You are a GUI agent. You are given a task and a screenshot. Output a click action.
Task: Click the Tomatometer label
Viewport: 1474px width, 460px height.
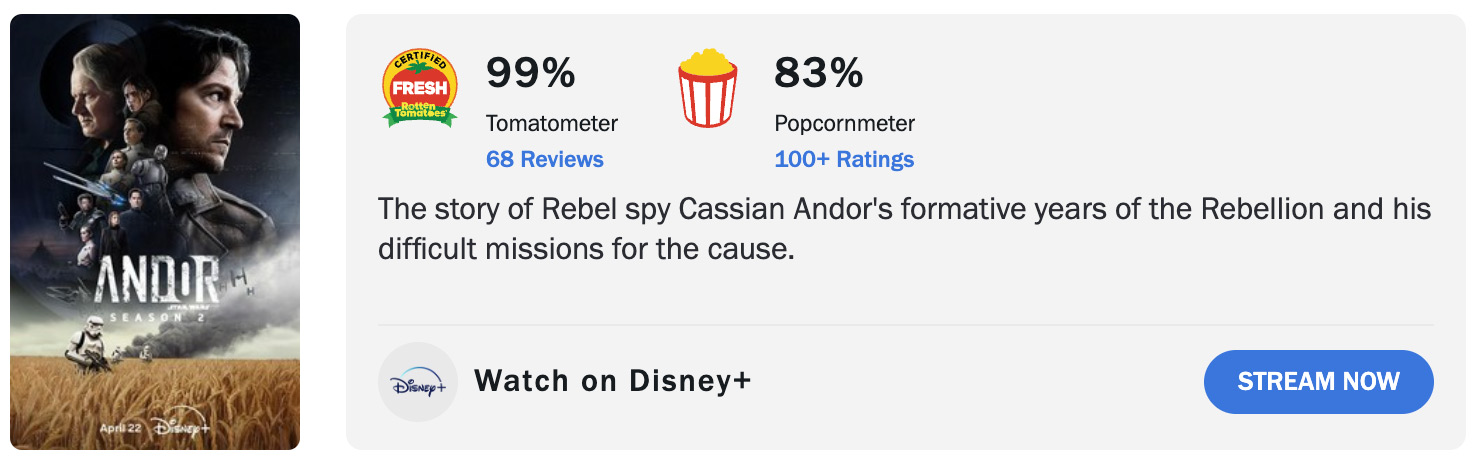(552, 124)
